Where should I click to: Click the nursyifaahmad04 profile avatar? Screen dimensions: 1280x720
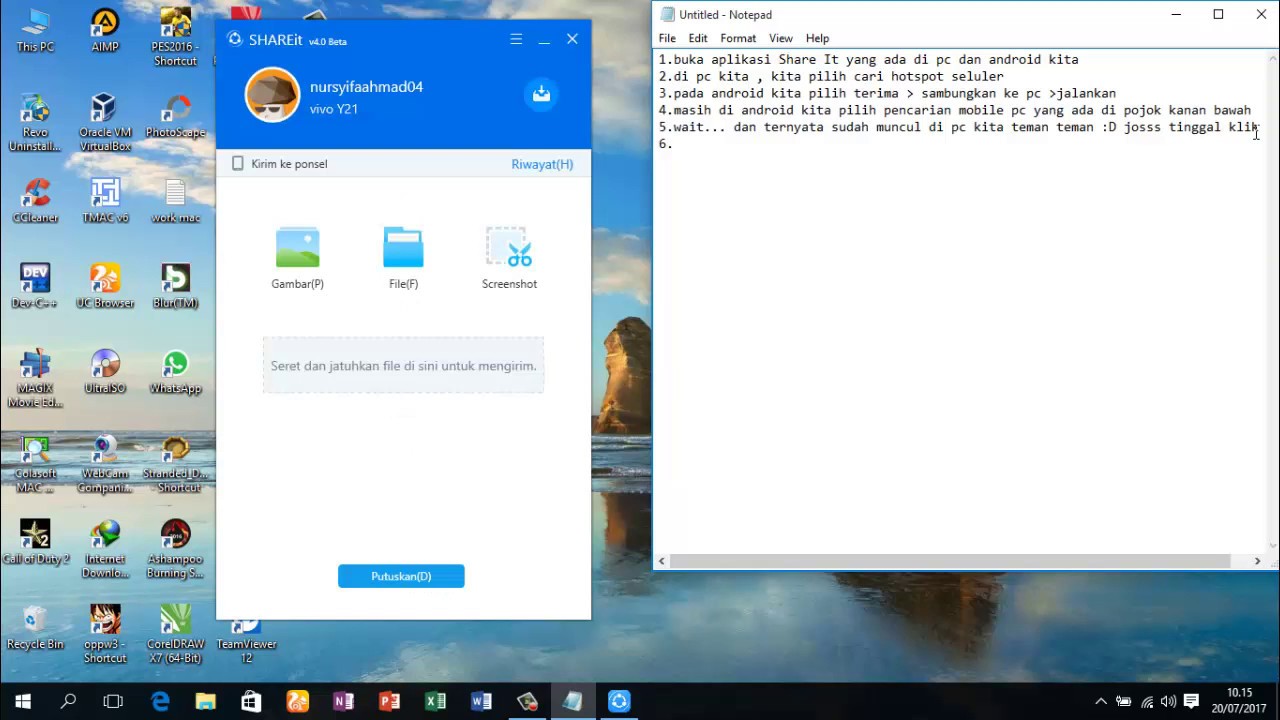click(272, 95)
